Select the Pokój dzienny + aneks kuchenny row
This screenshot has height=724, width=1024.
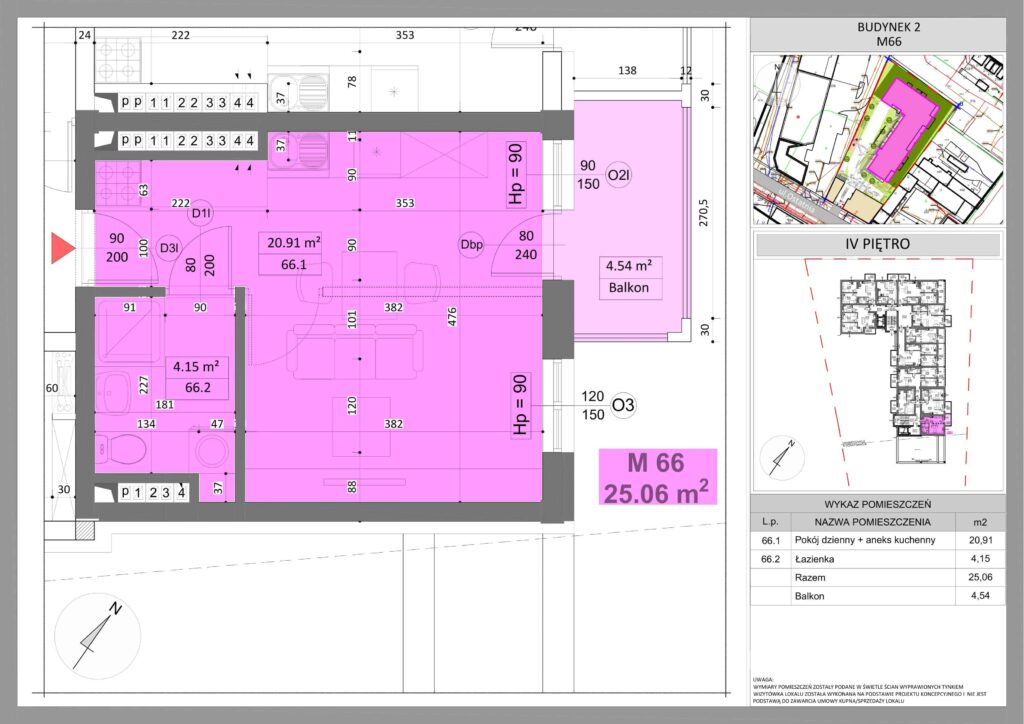click(877, 541)
